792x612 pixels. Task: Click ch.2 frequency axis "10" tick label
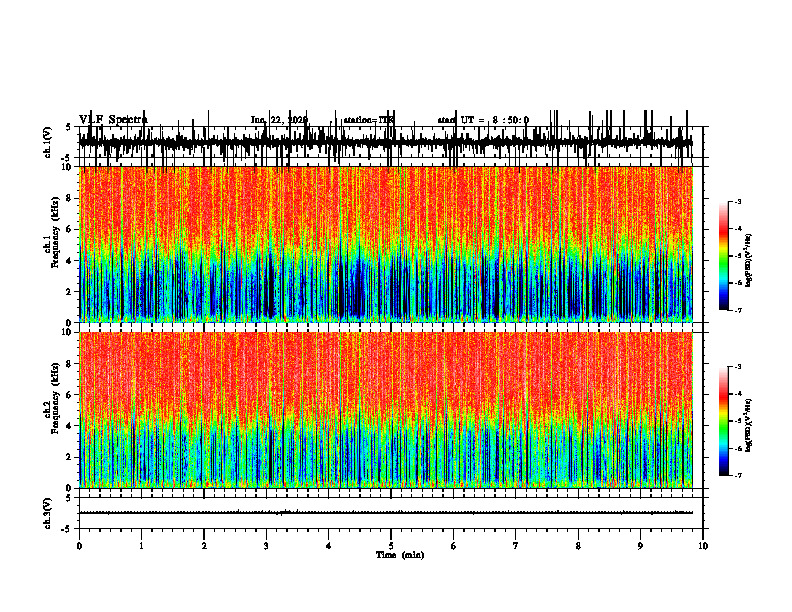[67, 332]
